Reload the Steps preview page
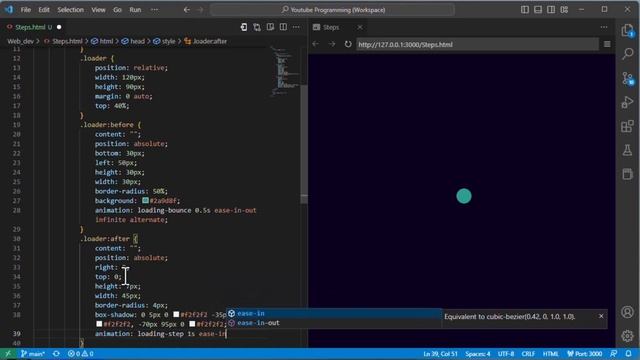The height and width of the screenshot is (360, 640). 348,44
